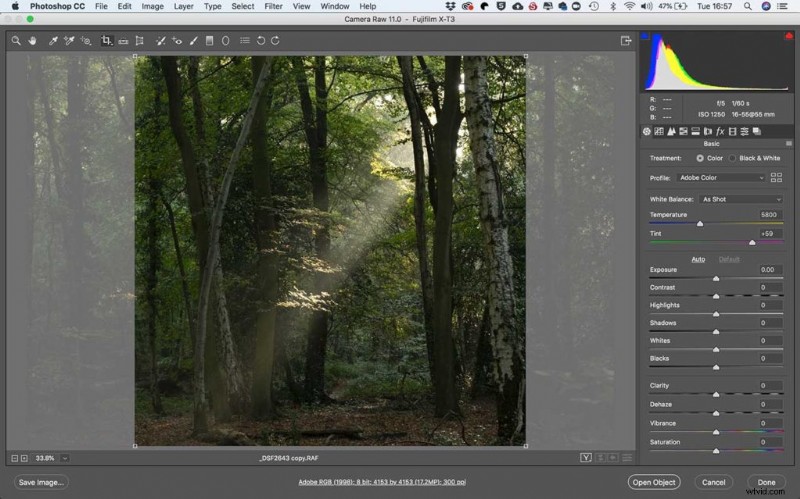The image size is (800, 499).
Task: Select the Adjustment Brush tool
Action: click(194, 41)
